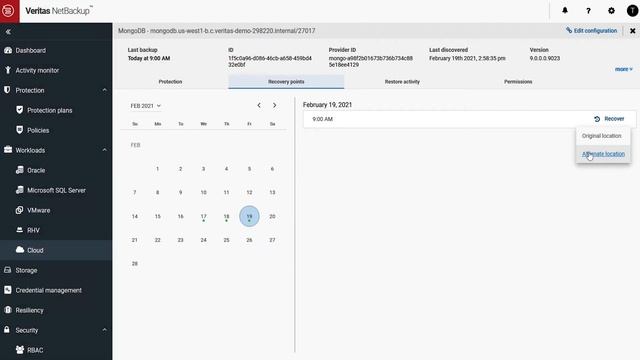Click the Dashboard icon in sidebar
This screenshot has height=360, width=640.
pyautogui.click(x=8, y=50)
